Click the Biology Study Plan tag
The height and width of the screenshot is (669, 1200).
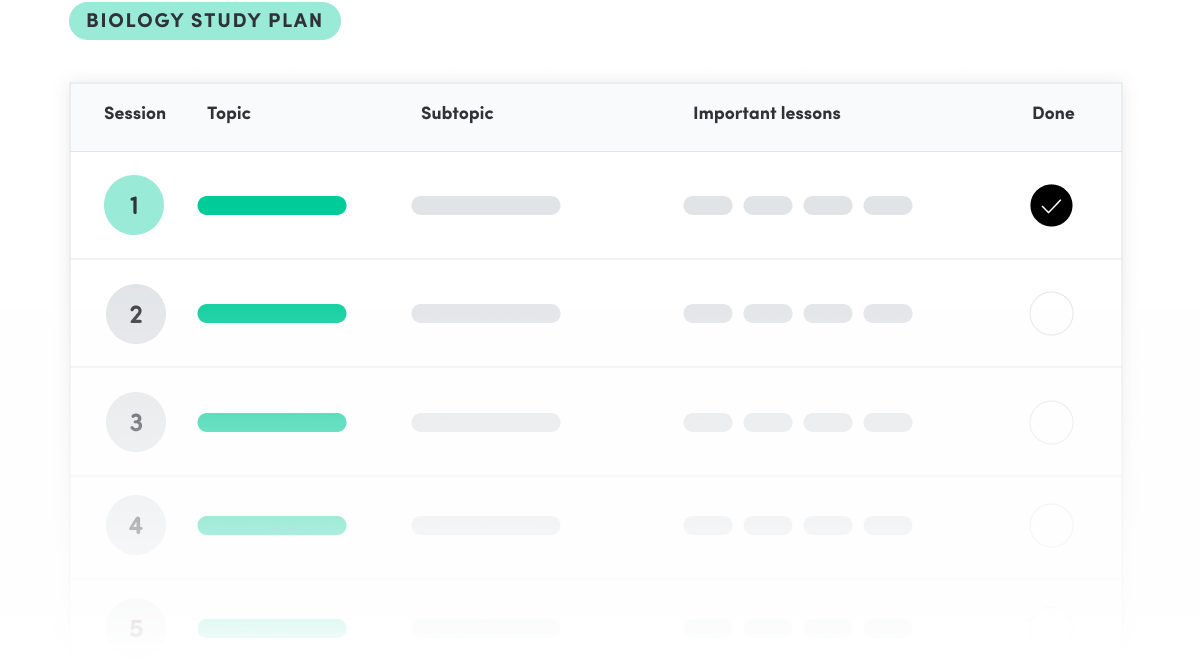pyautogui.click(x=205, y=21)
